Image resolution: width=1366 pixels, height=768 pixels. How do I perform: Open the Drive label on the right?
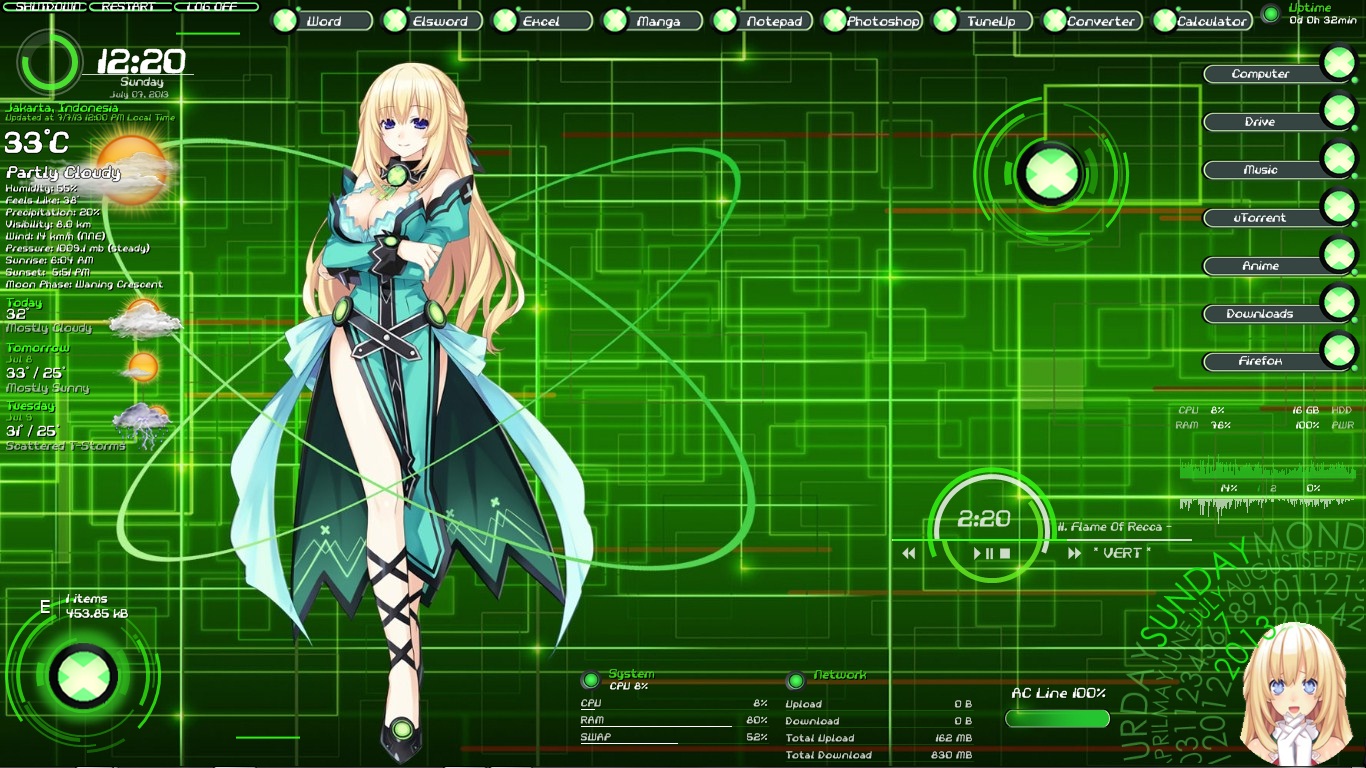[x=1262, y=122]
